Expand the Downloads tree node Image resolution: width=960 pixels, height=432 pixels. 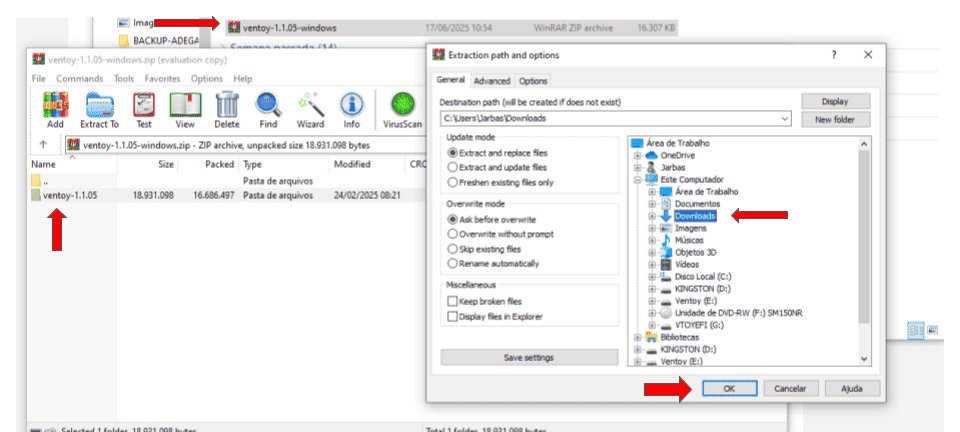653,216
